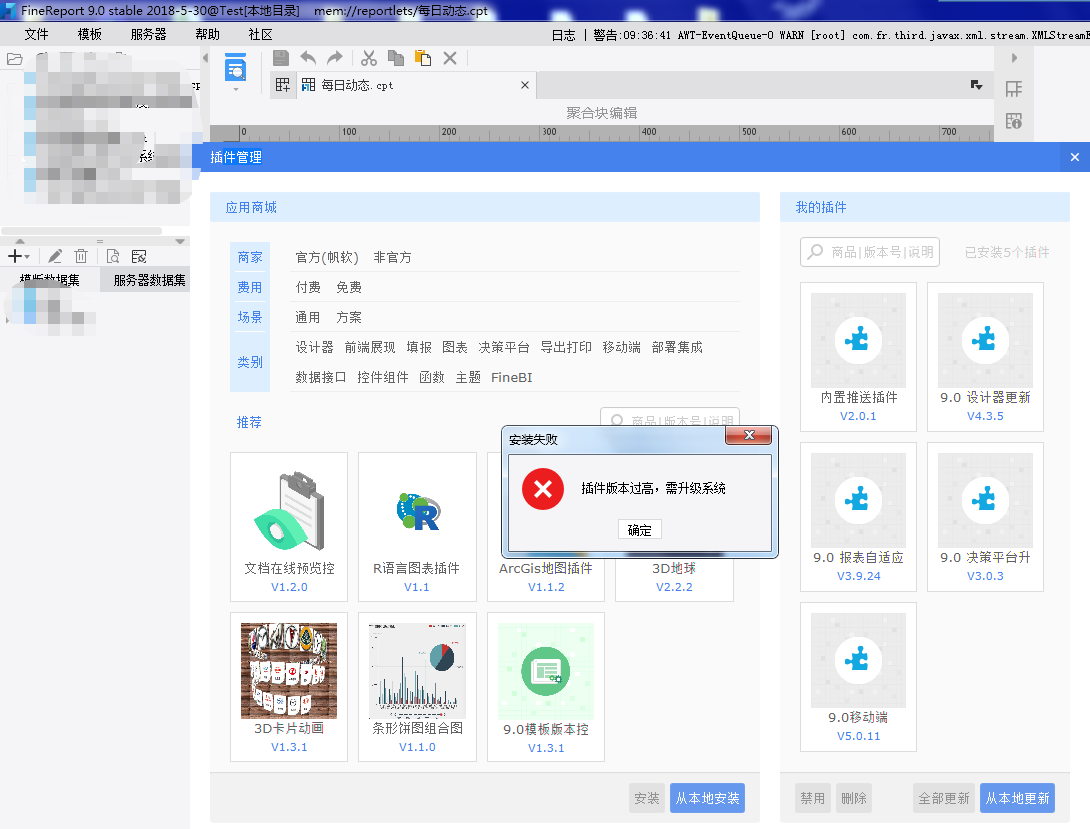
Task: Filter by 方案 scenario
Action: click(349, 317)
